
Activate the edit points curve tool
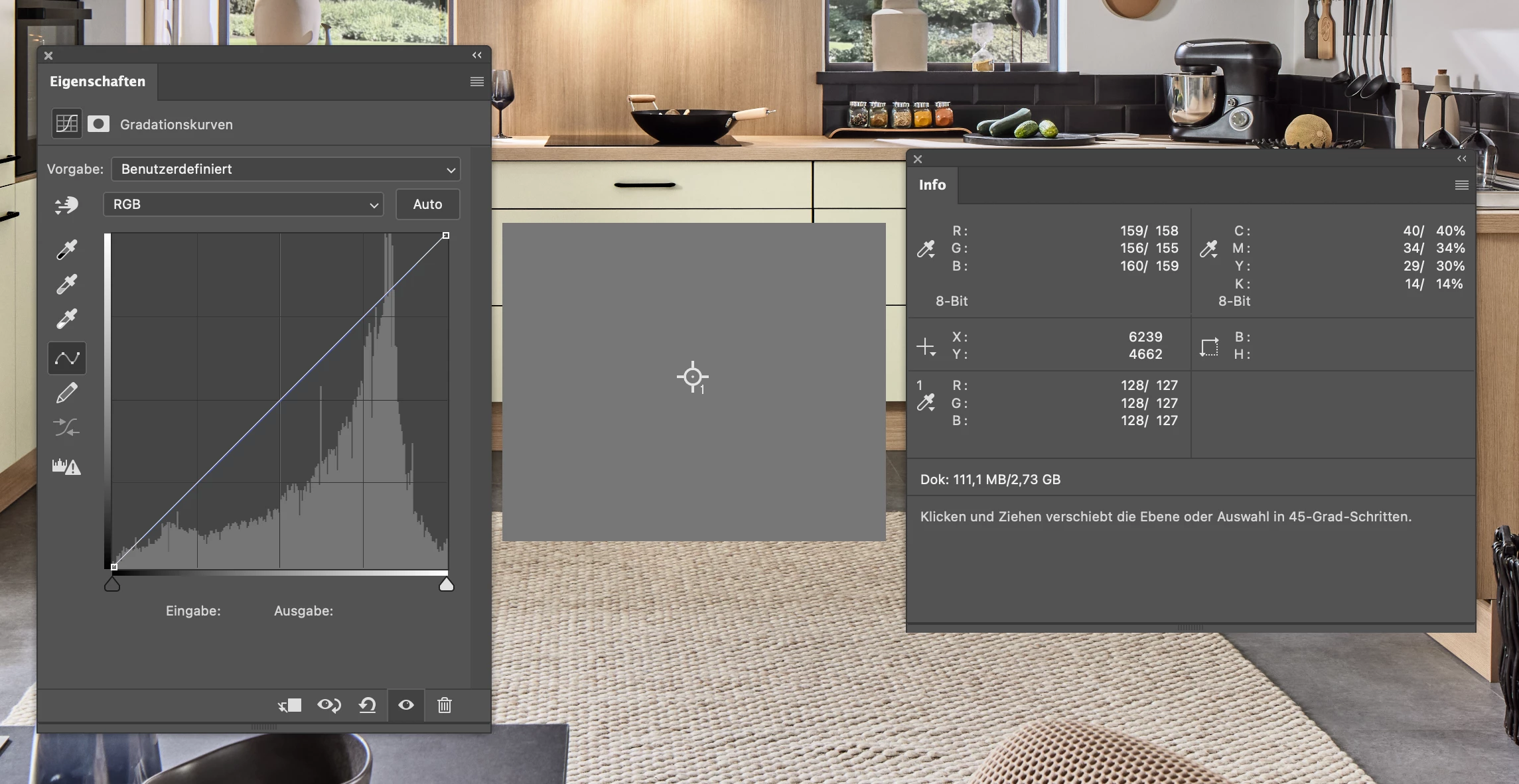(x=66, y=358)
